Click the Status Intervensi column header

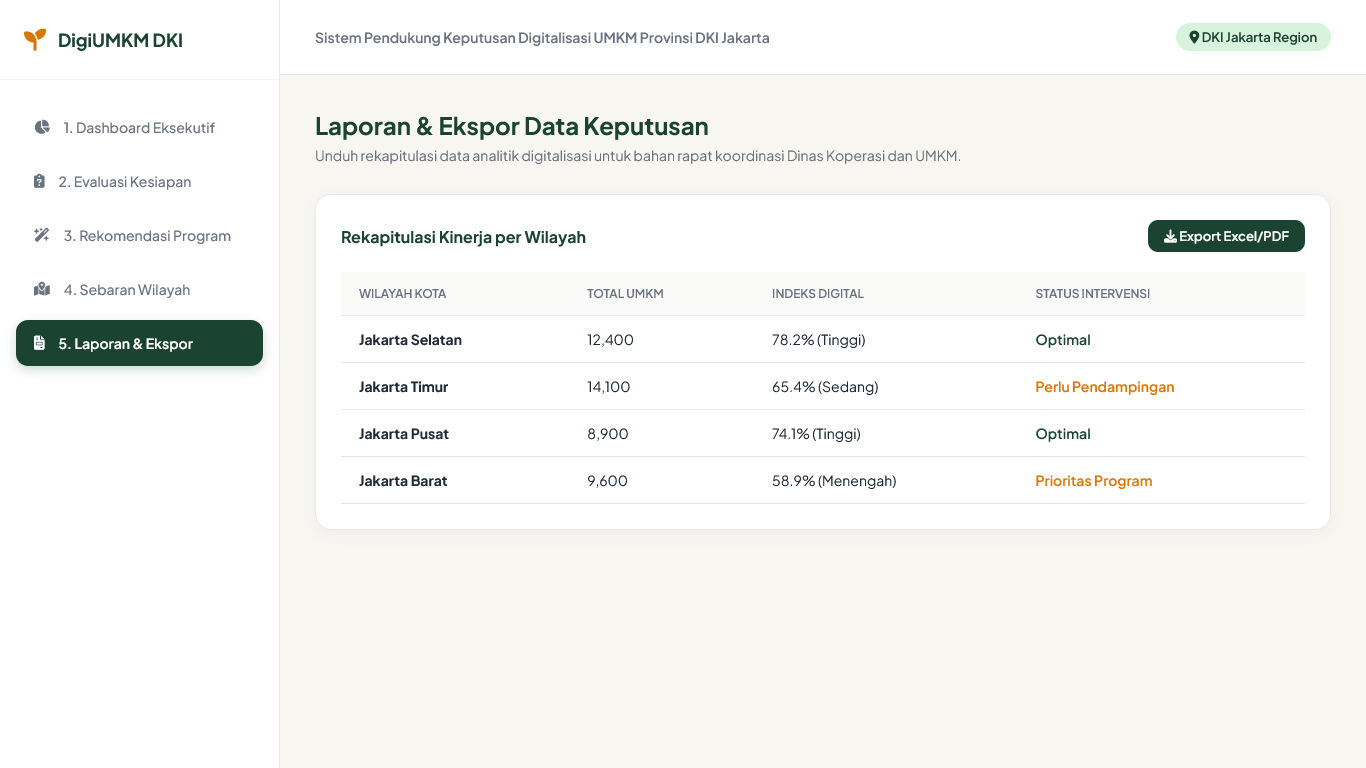pyautogui.click(x=1092, y=294)
